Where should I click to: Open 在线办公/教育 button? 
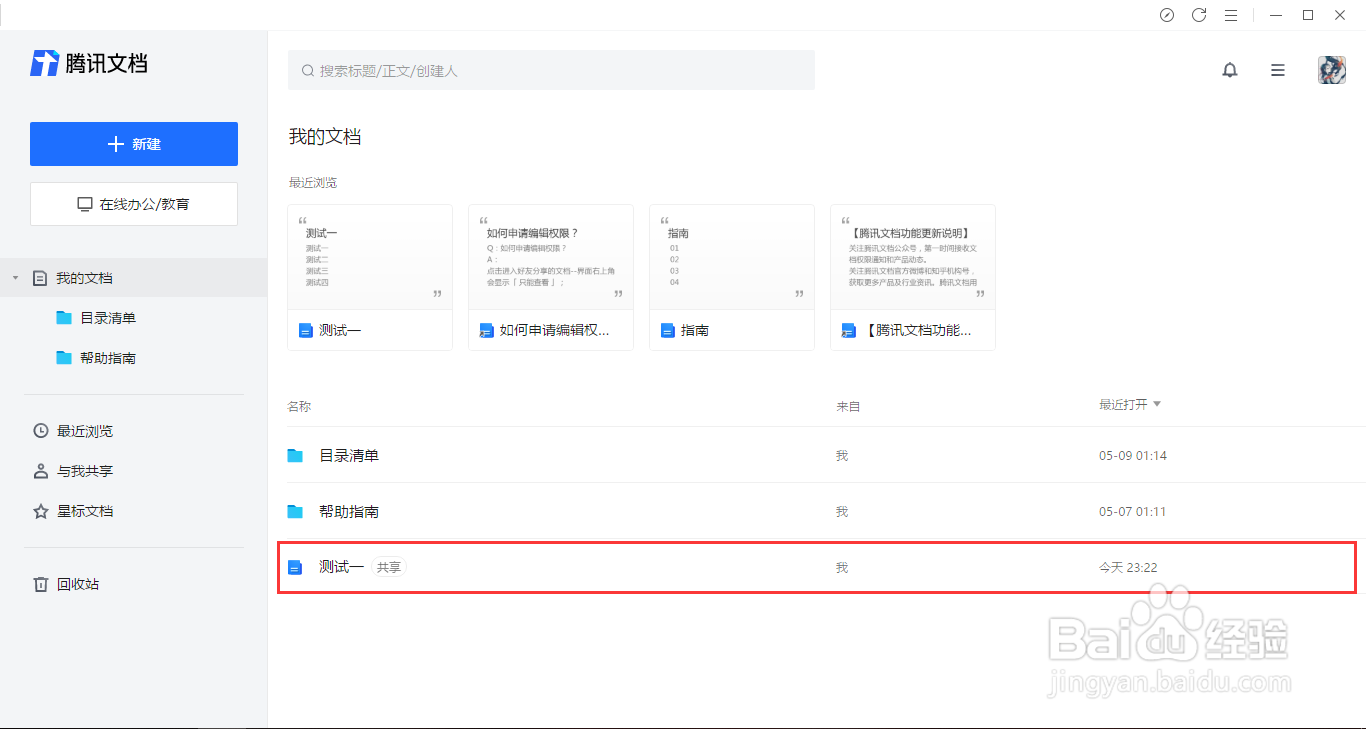point(133,203)
